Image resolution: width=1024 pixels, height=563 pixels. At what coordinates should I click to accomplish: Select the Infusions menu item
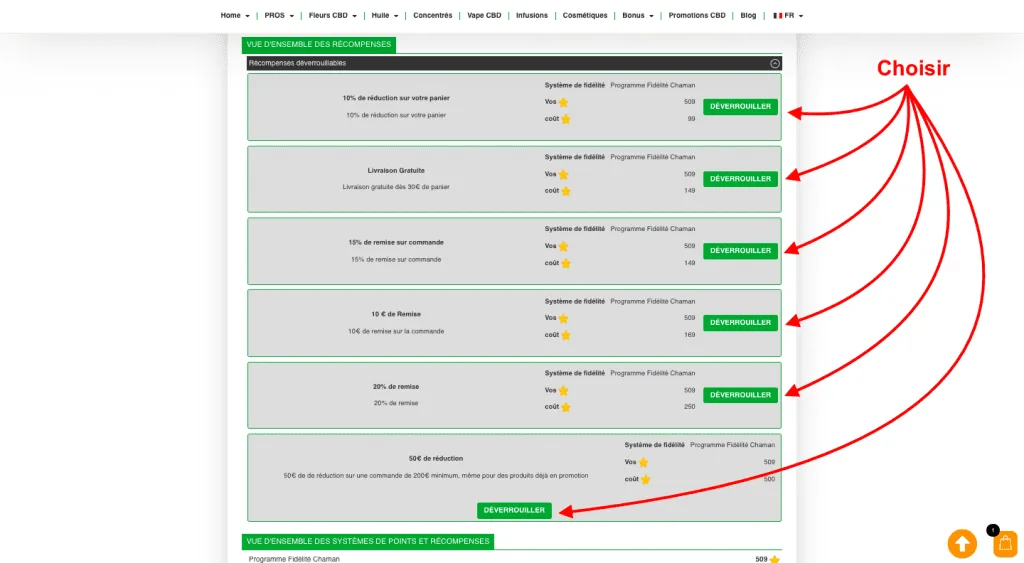point(532,16)
